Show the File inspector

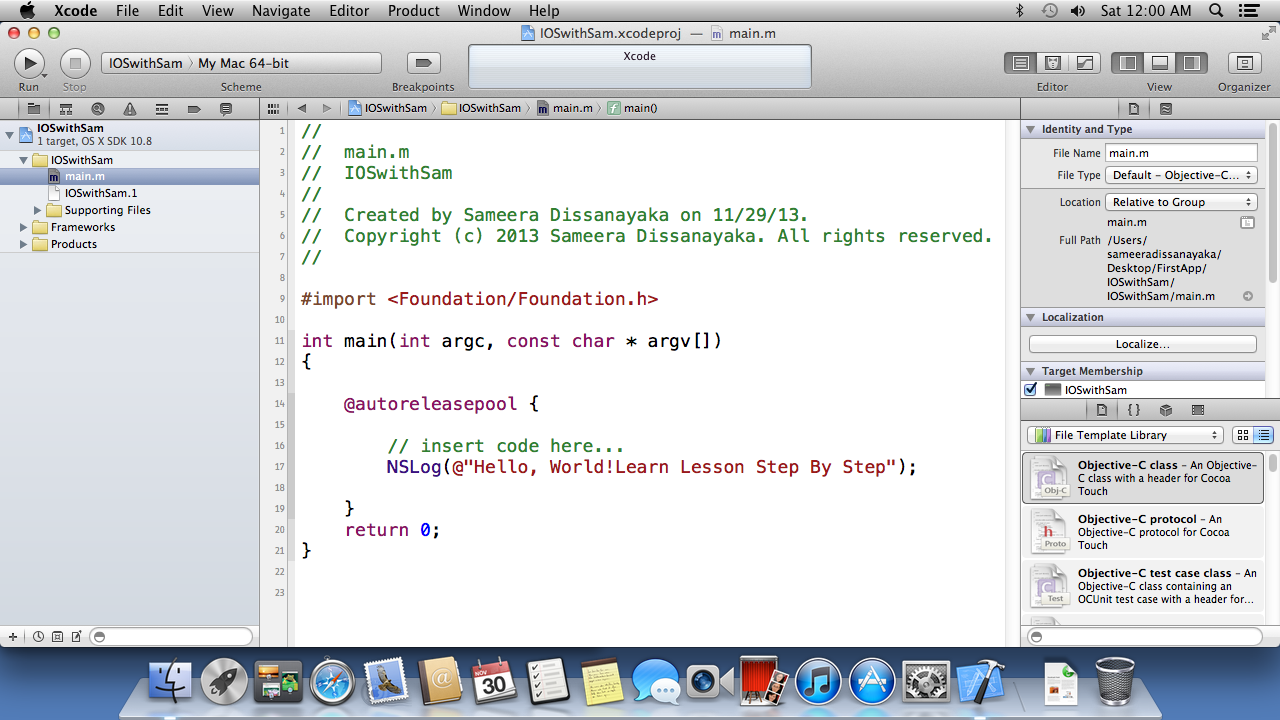(1134, 108)
